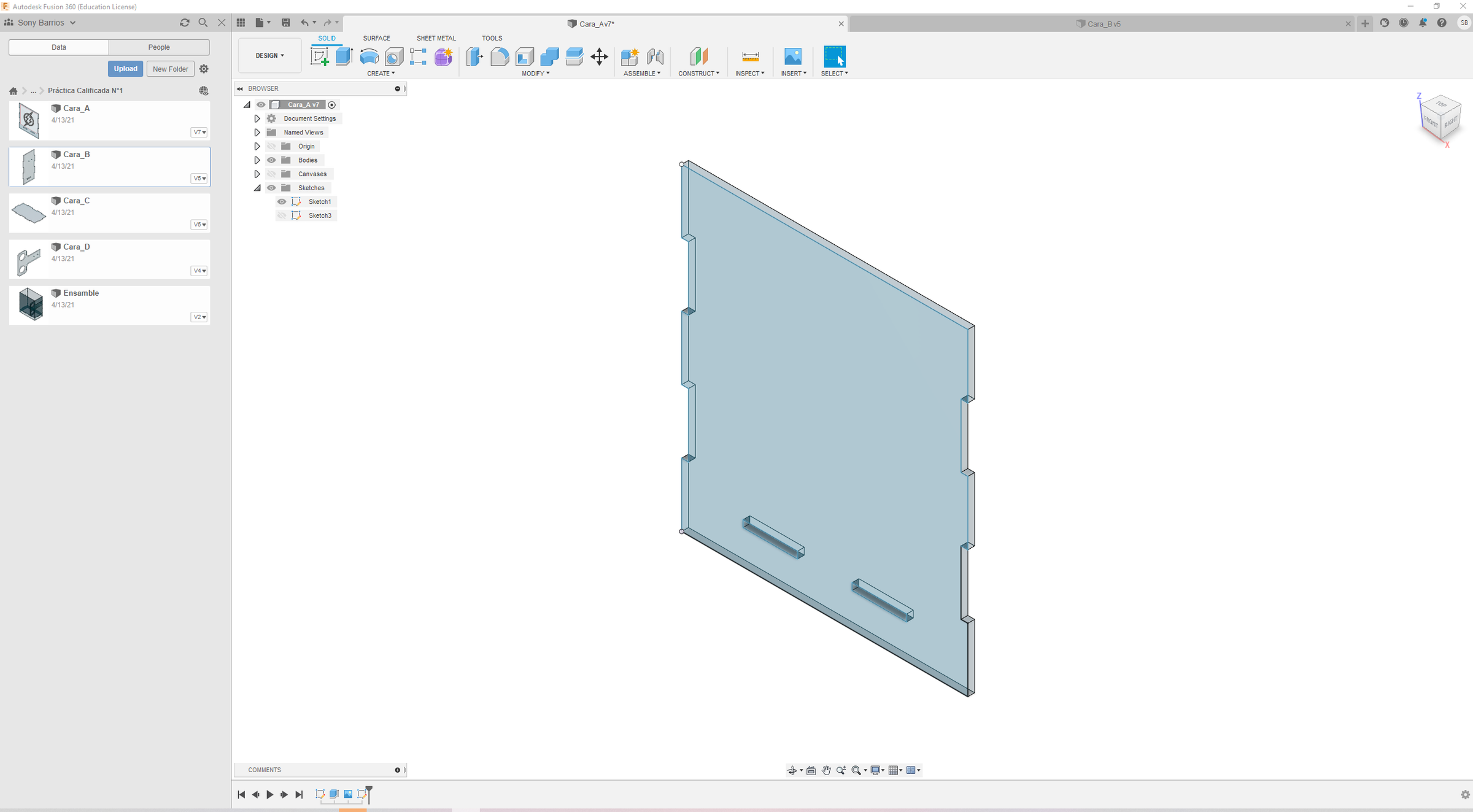The width and height of the screenshot is (1473, 812).
Task: Select the Measure tool
Action: tap(750, 57)
